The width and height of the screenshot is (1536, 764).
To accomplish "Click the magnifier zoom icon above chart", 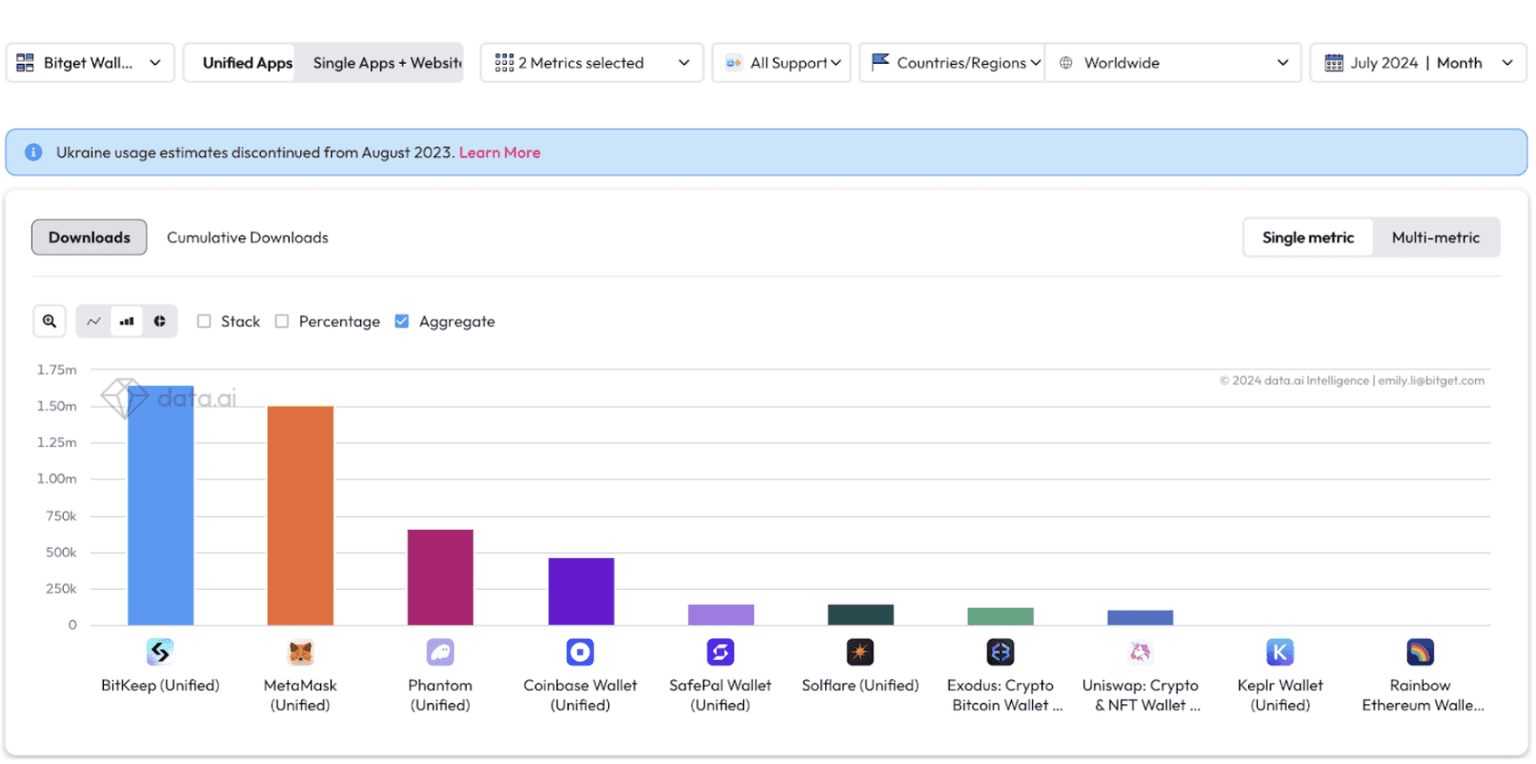I will (x=49, y=321).
